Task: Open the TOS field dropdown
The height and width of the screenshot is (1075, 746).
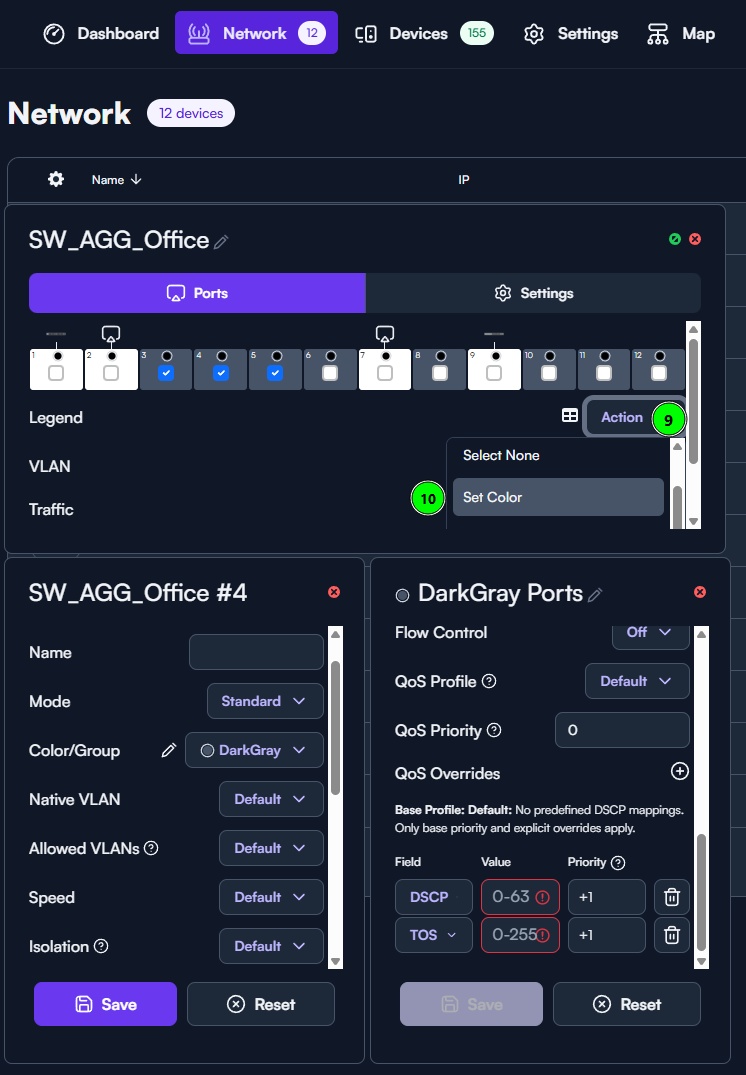Action: 434,935
